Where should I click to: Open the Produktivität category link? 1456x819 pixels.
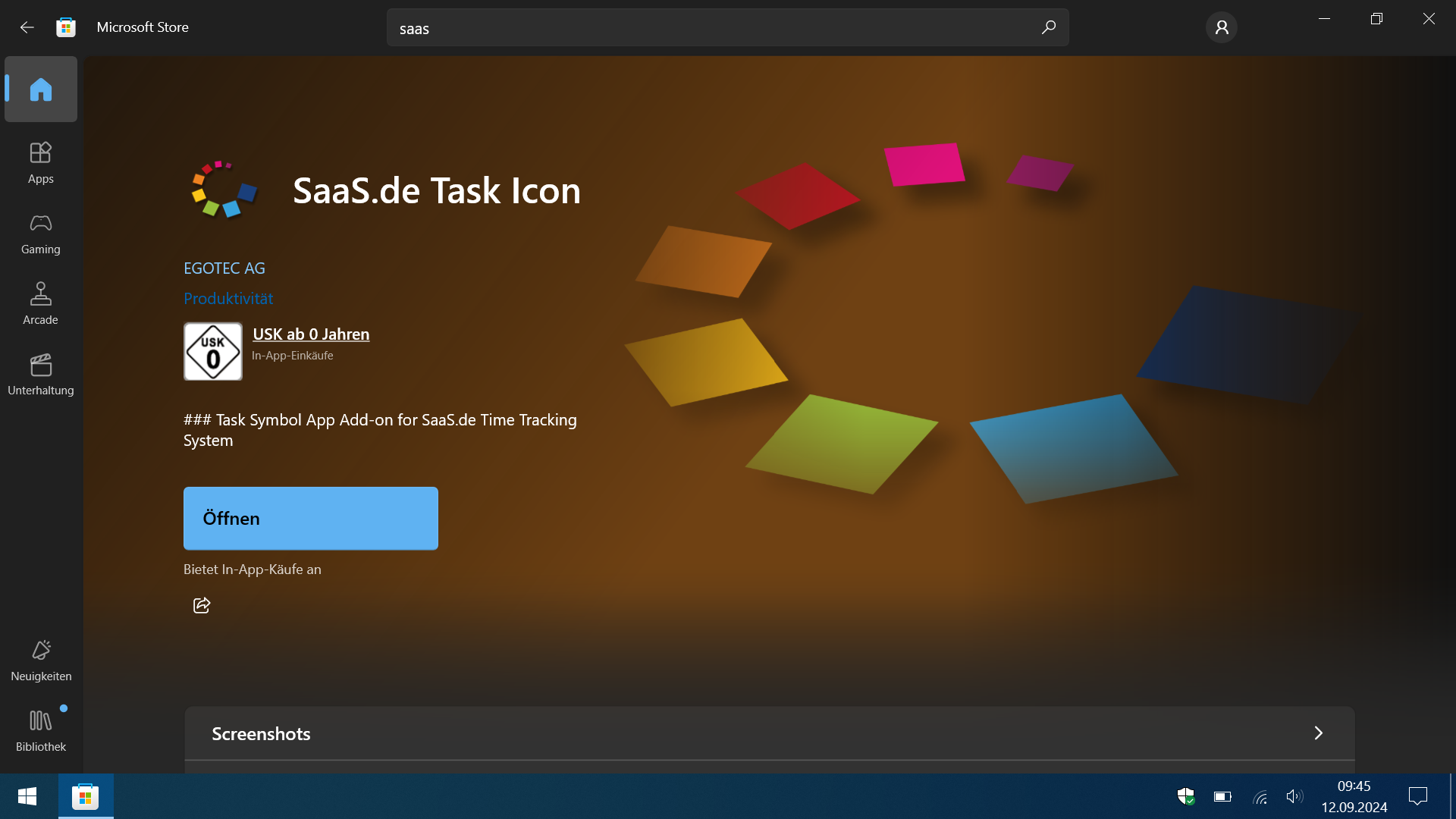tap(228, 299)
